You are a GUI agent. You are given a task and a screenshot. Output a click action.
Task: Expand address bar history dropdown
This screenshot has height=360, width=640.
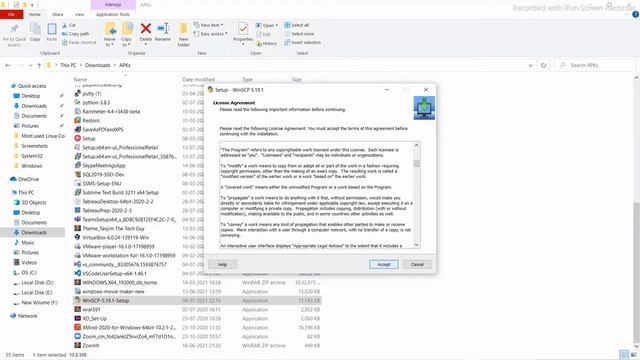(530, 65)
